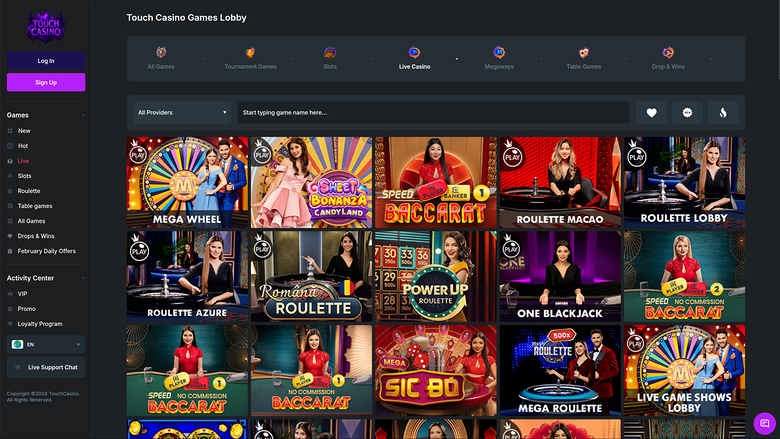
Task: Switch to the Live Casino tab label
Action: [x=414, y=67]
